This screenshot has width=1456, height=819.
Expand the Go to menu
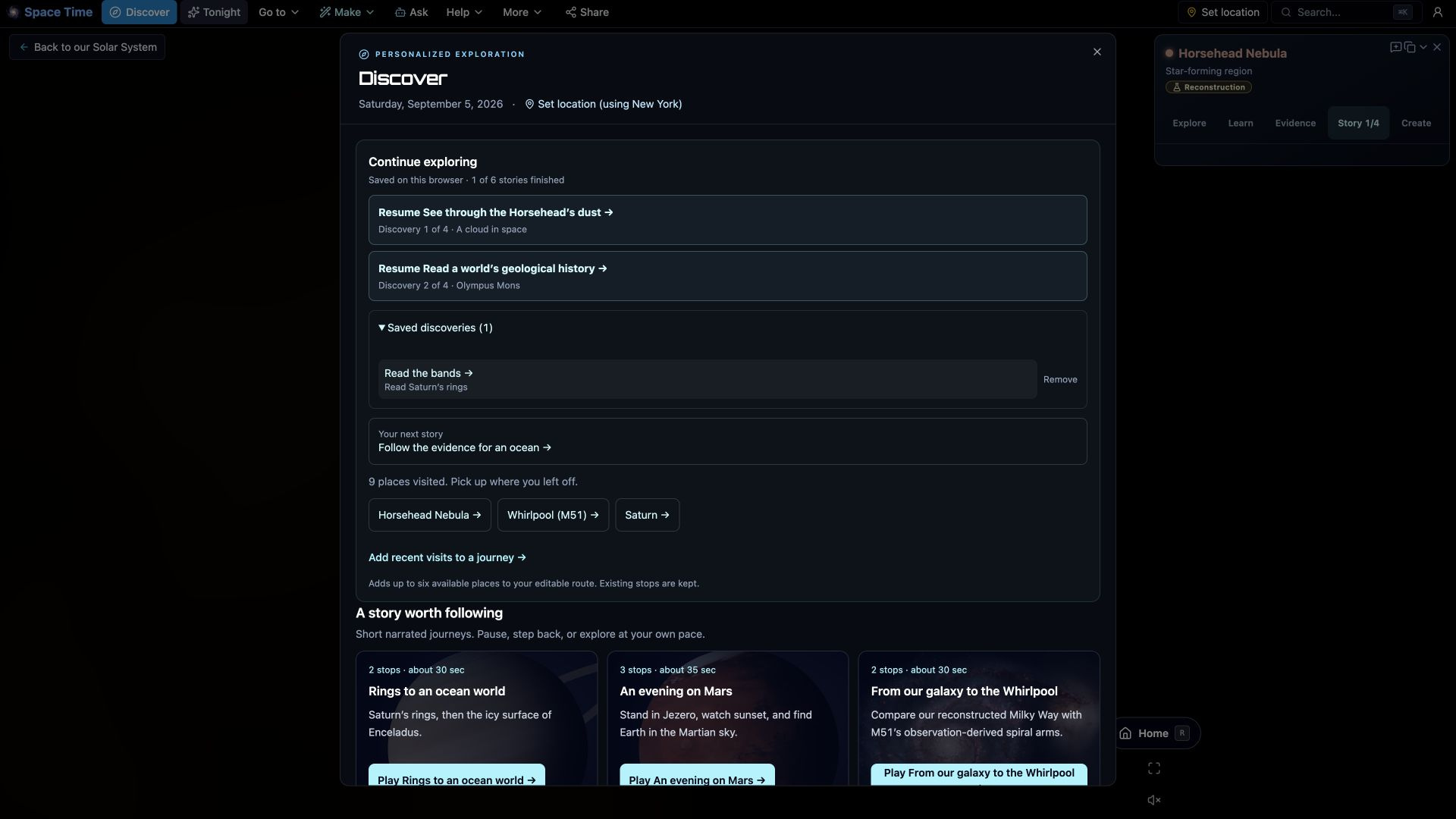278,12
